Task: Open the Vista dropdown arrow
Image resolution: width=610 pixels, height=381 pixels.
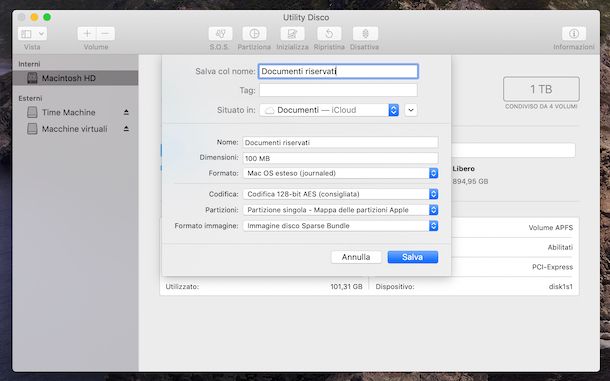Action: tap(42, 34)
